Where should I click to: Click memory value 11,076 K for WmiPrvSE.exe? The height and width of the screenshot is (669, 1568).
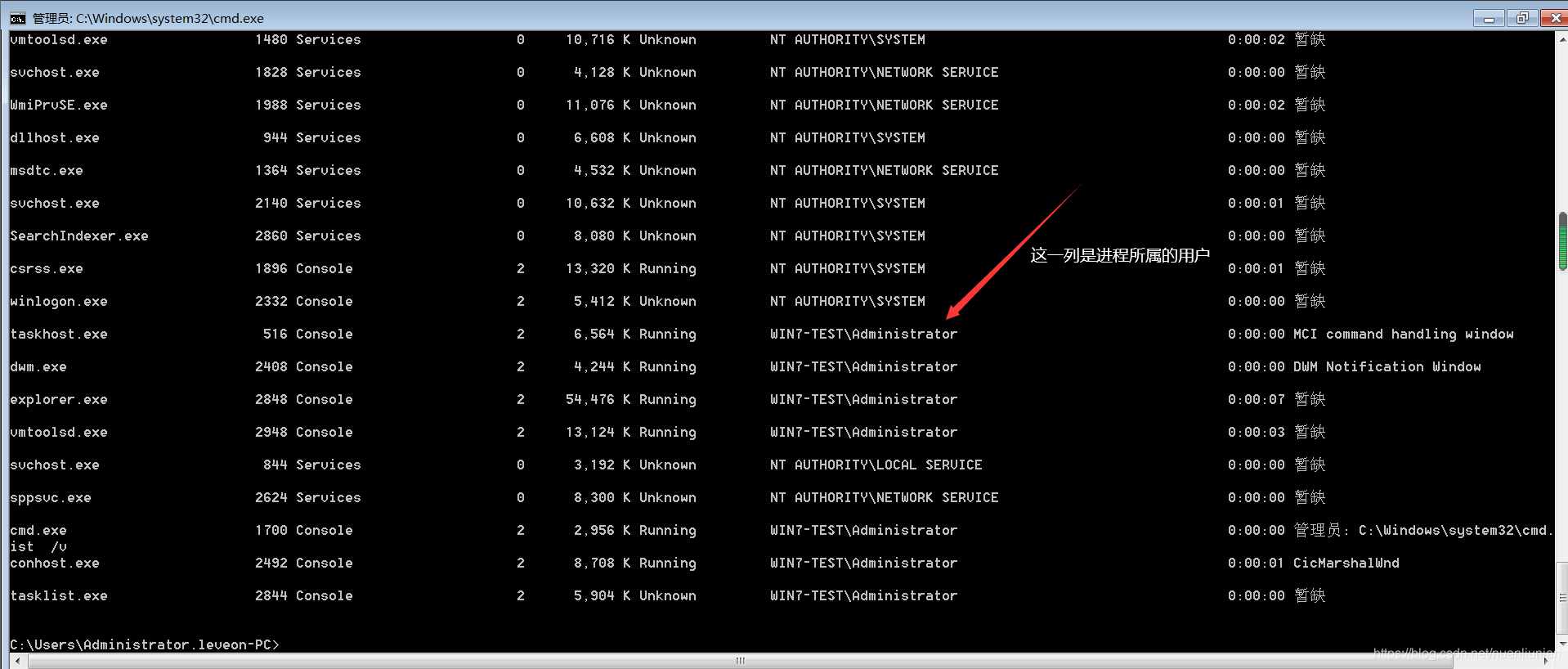(598, 105)
